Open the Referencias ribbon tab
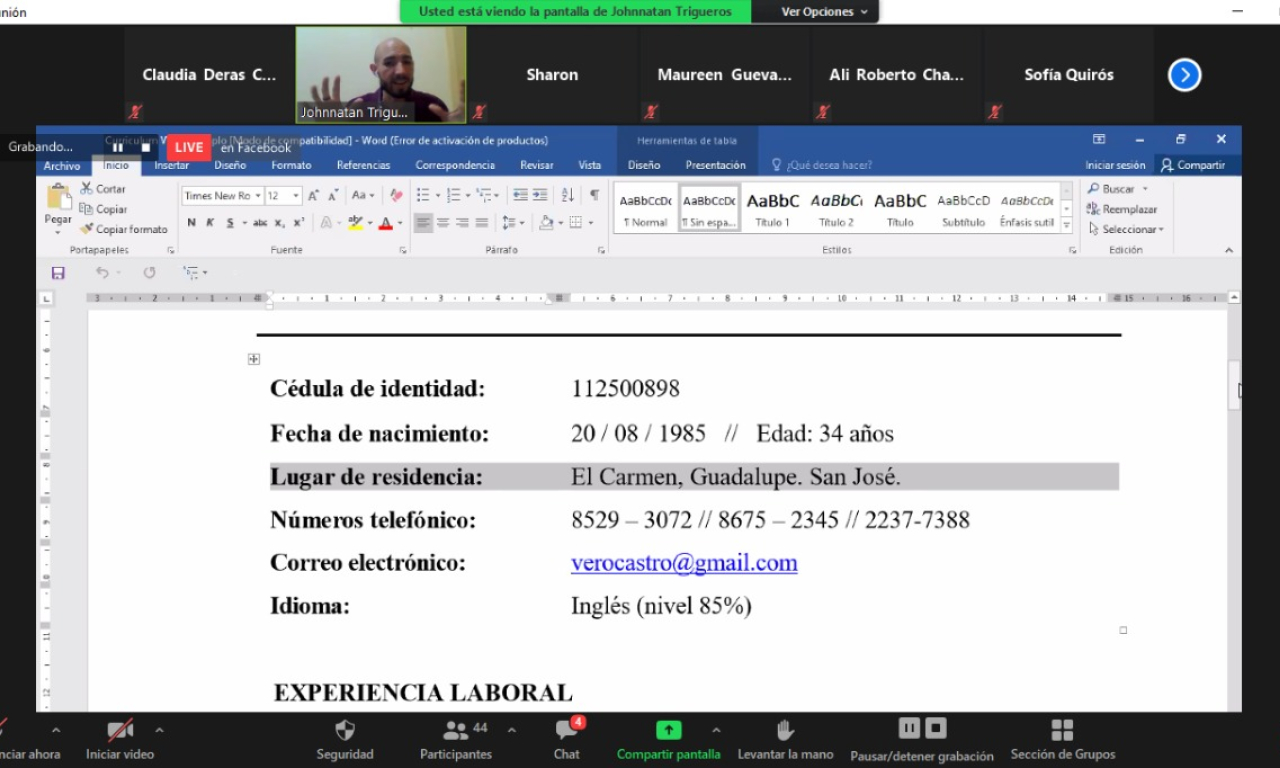Screen dimensions: 1280x768 click(x=363, y=165)
